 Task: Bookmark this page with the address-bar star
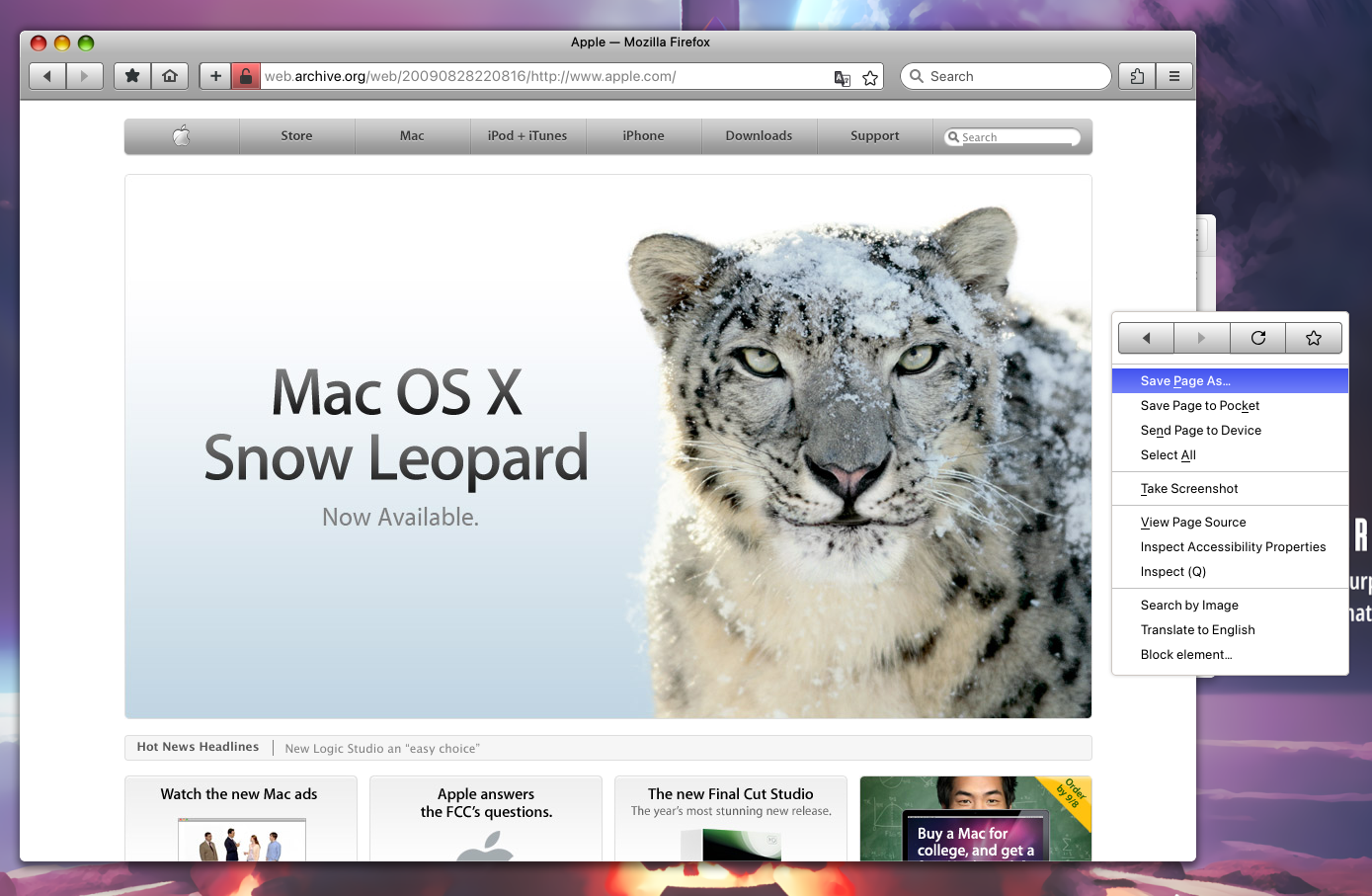(870, 77)
